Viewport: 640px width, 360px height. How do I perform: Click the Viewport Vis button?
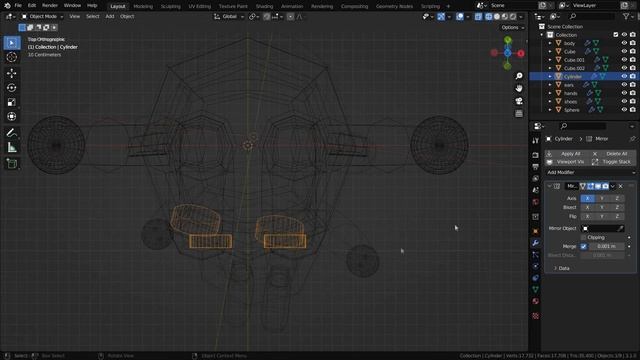click(x=567, y=162)
